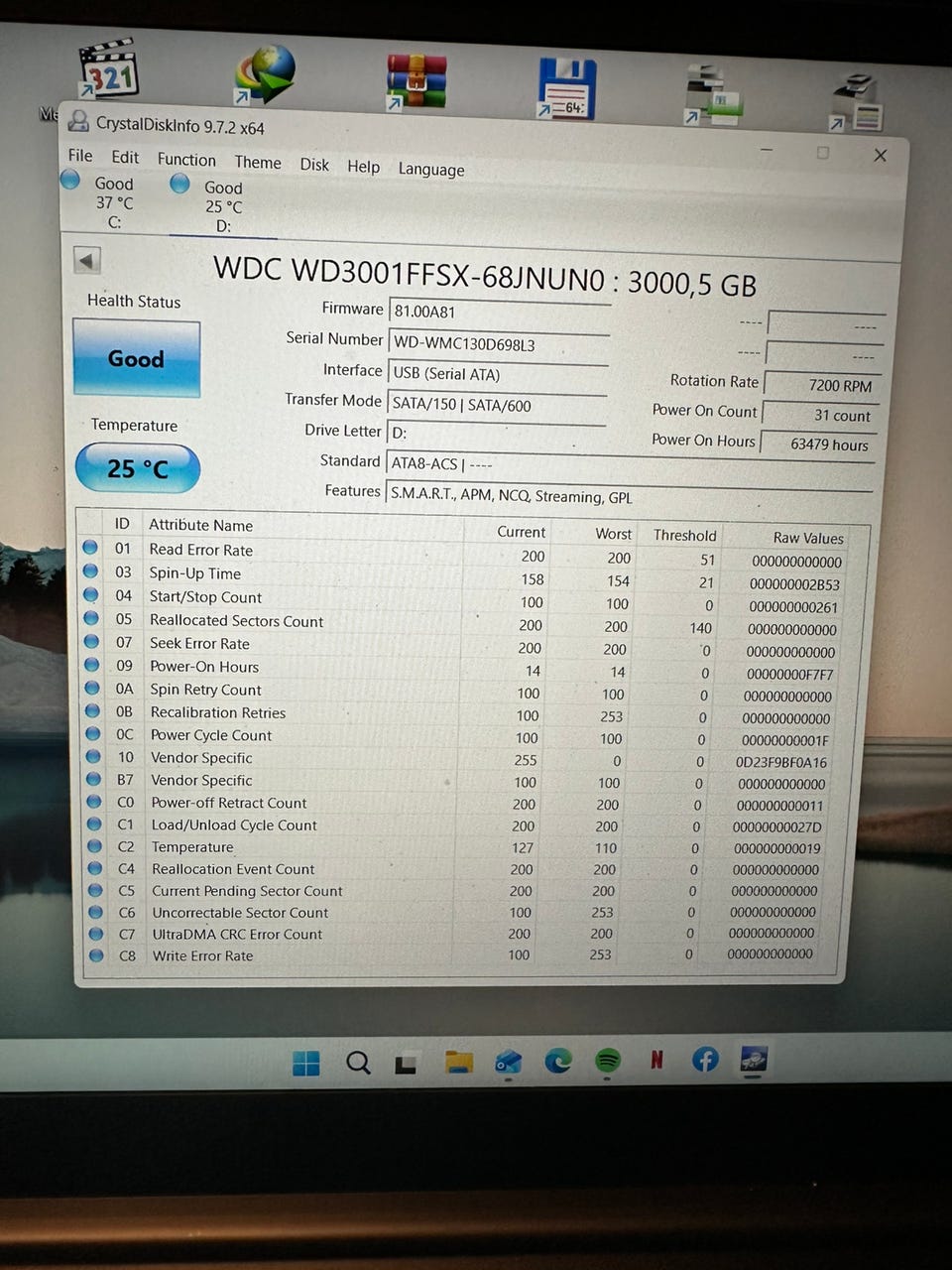Open the Disk menu
The image size is (952, 1270).
point(314,165)
